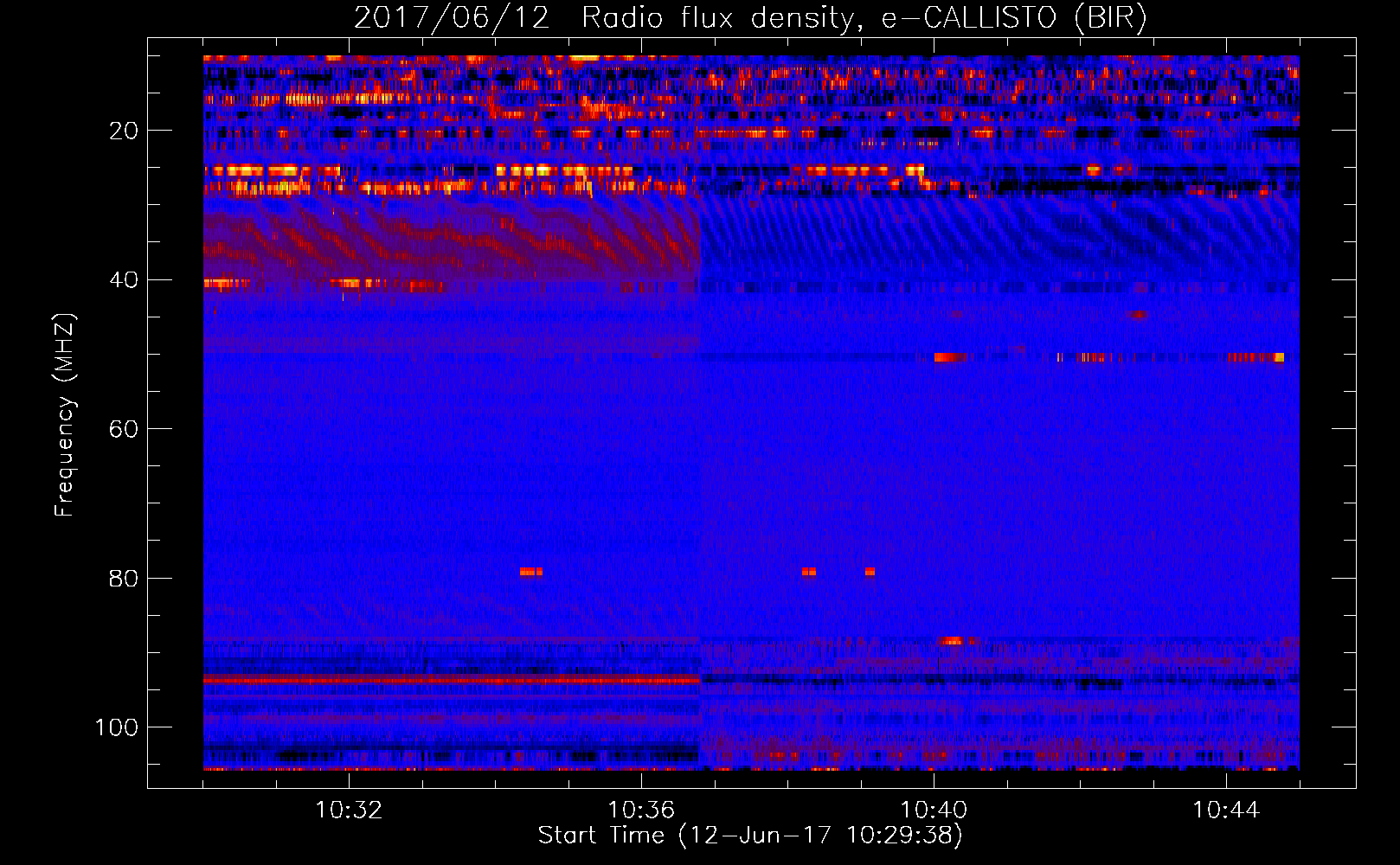Select the '20' frequency tick label
Image resolution: width=1400 pixels, height=865 pixels.
[x=124, y=131]
